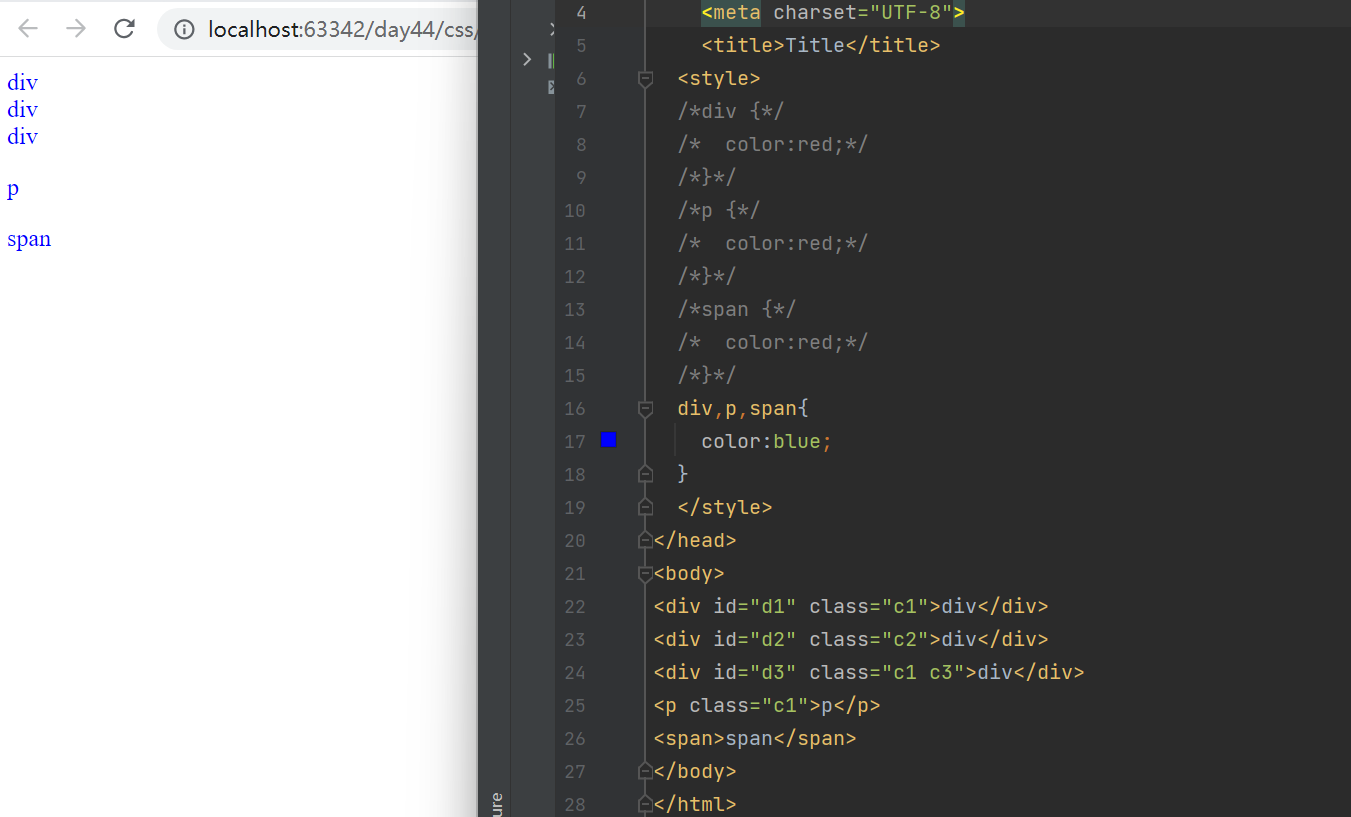Fold the closing brace marker on line 18
The image size is (1351, 817).
pos(645,473)
